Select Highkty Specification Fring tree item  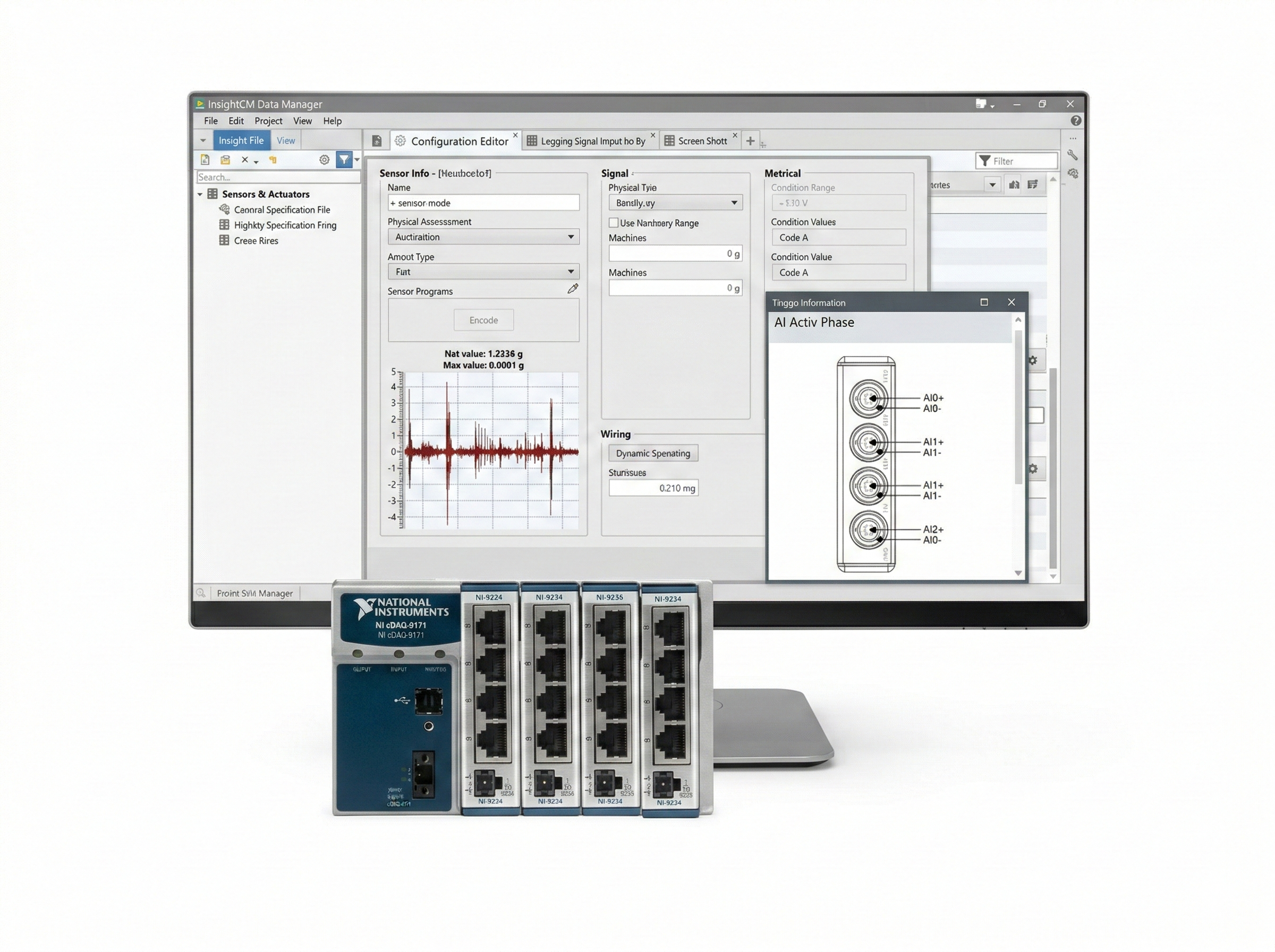click(285, 225)
